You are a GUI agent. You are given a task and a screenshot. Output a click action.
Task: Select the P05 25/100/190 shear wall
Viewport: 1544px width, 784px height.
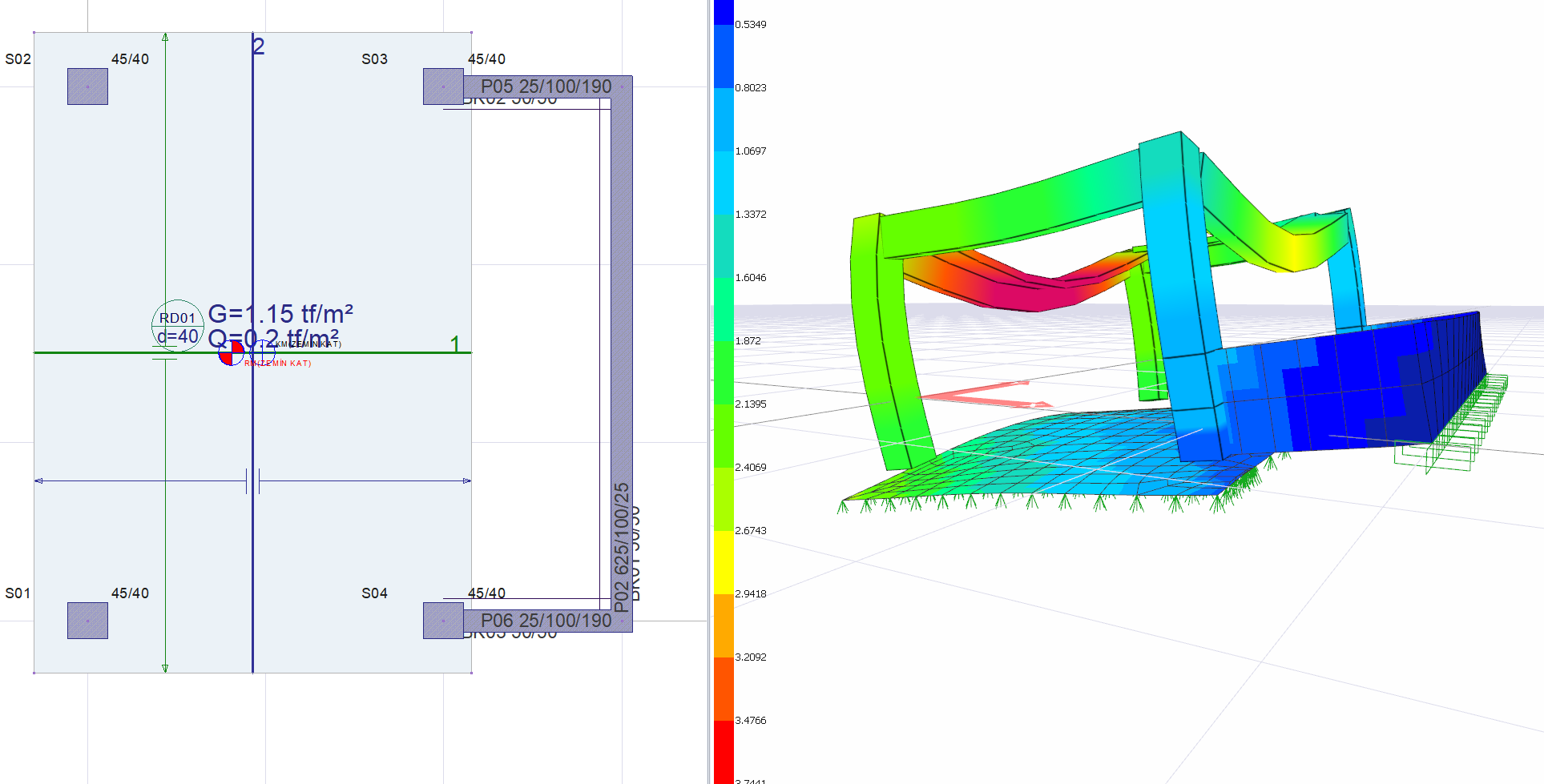coord(546,86)
